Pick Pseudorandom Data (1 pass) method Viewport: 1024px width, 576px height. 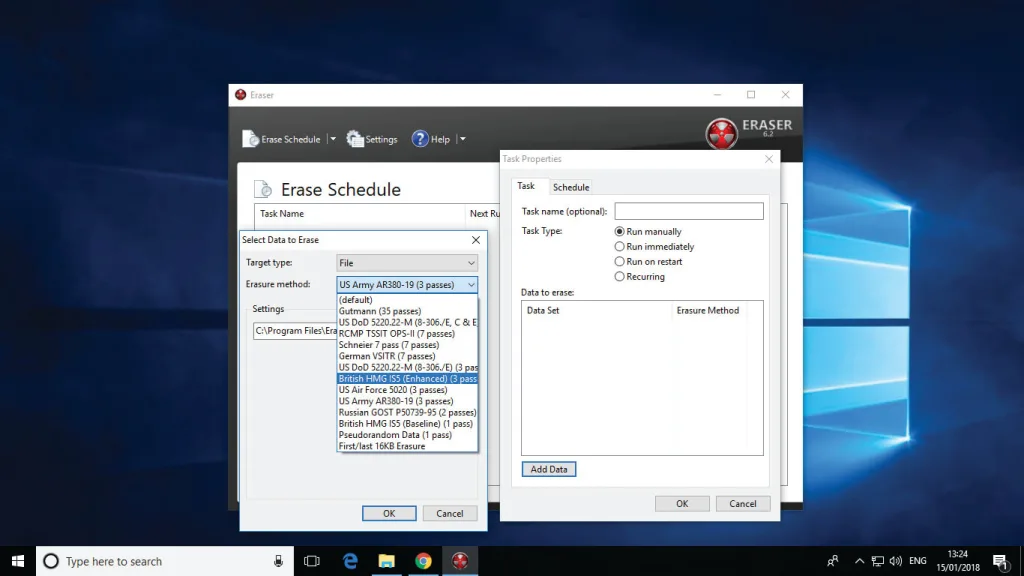tap(408, 434)
